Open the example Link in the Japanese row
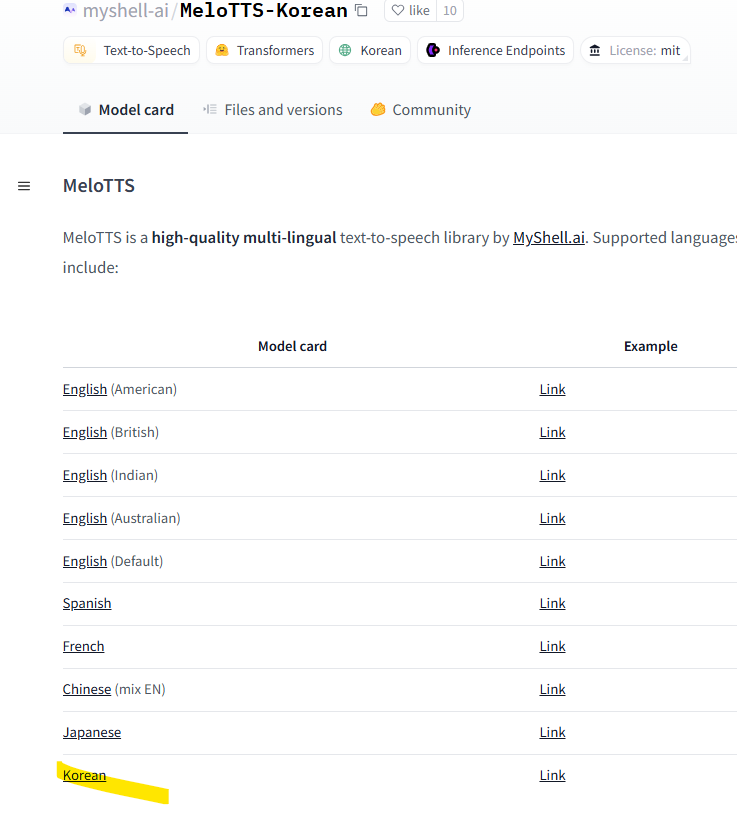The height and width of the screenshot is (813, 737). tap(552, 732)
